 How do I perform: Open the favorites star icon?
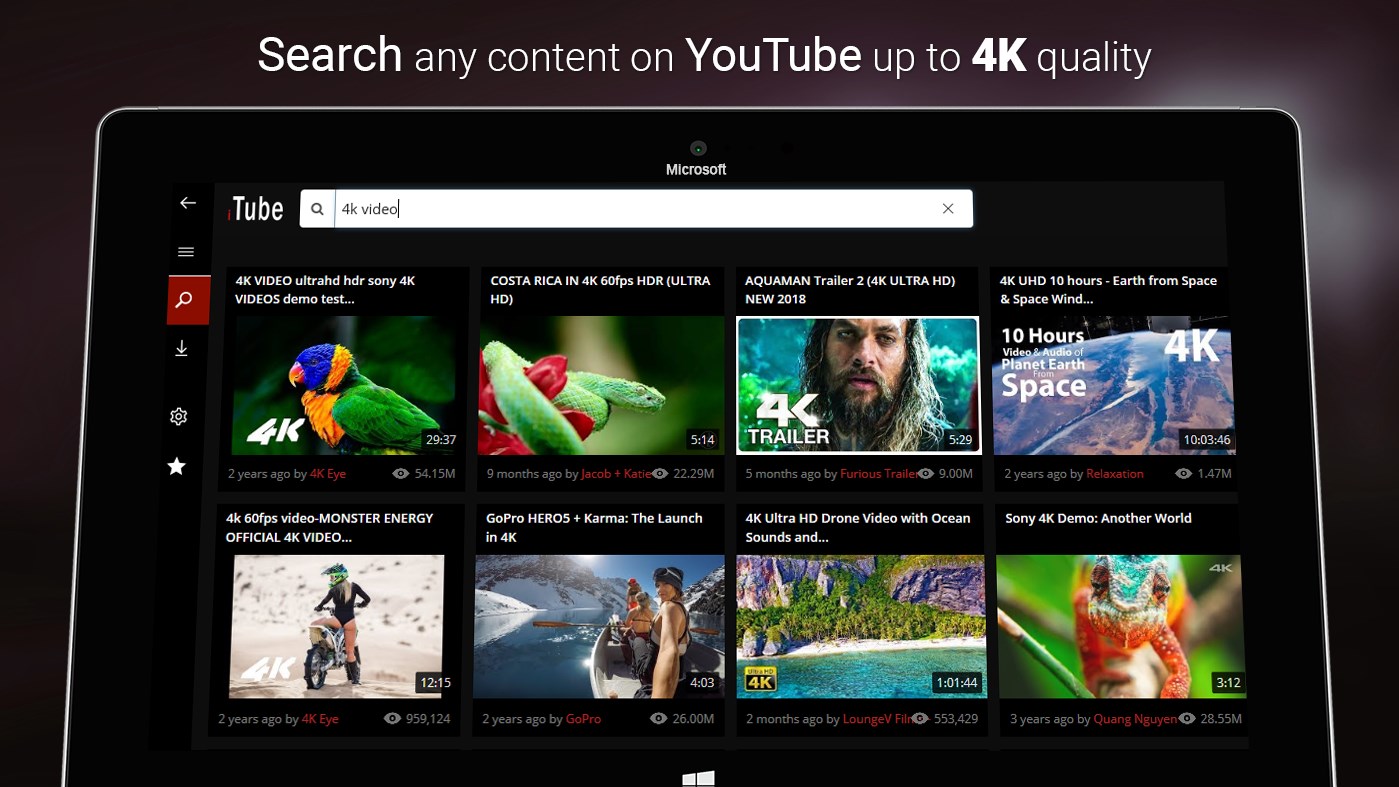coord(177,466)
